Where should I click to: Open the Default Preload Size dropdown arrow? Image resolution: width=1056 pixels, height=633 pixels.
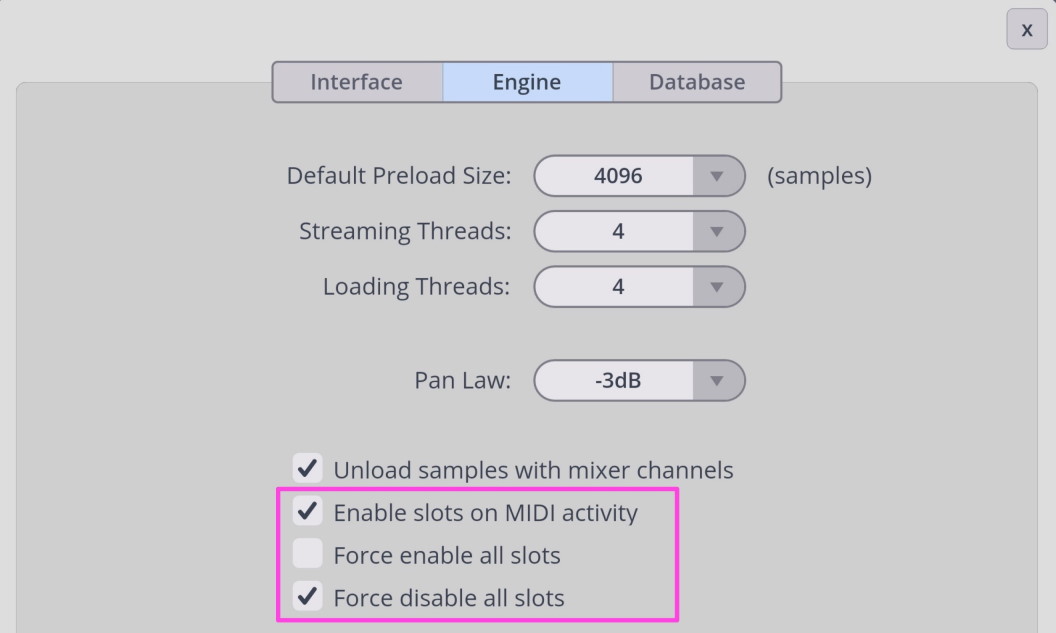[717, 176]
